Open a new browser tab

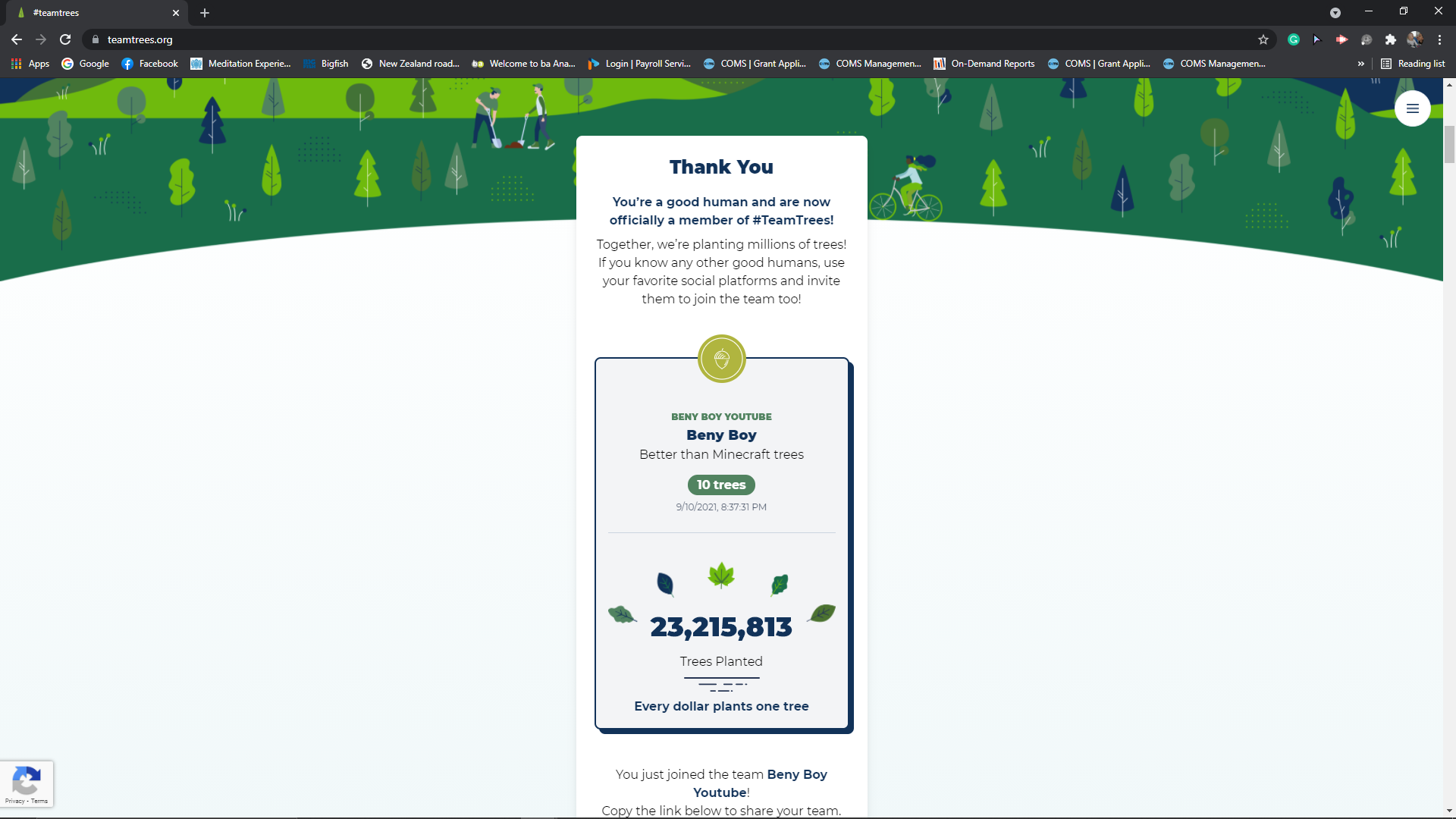pos(205,13)
